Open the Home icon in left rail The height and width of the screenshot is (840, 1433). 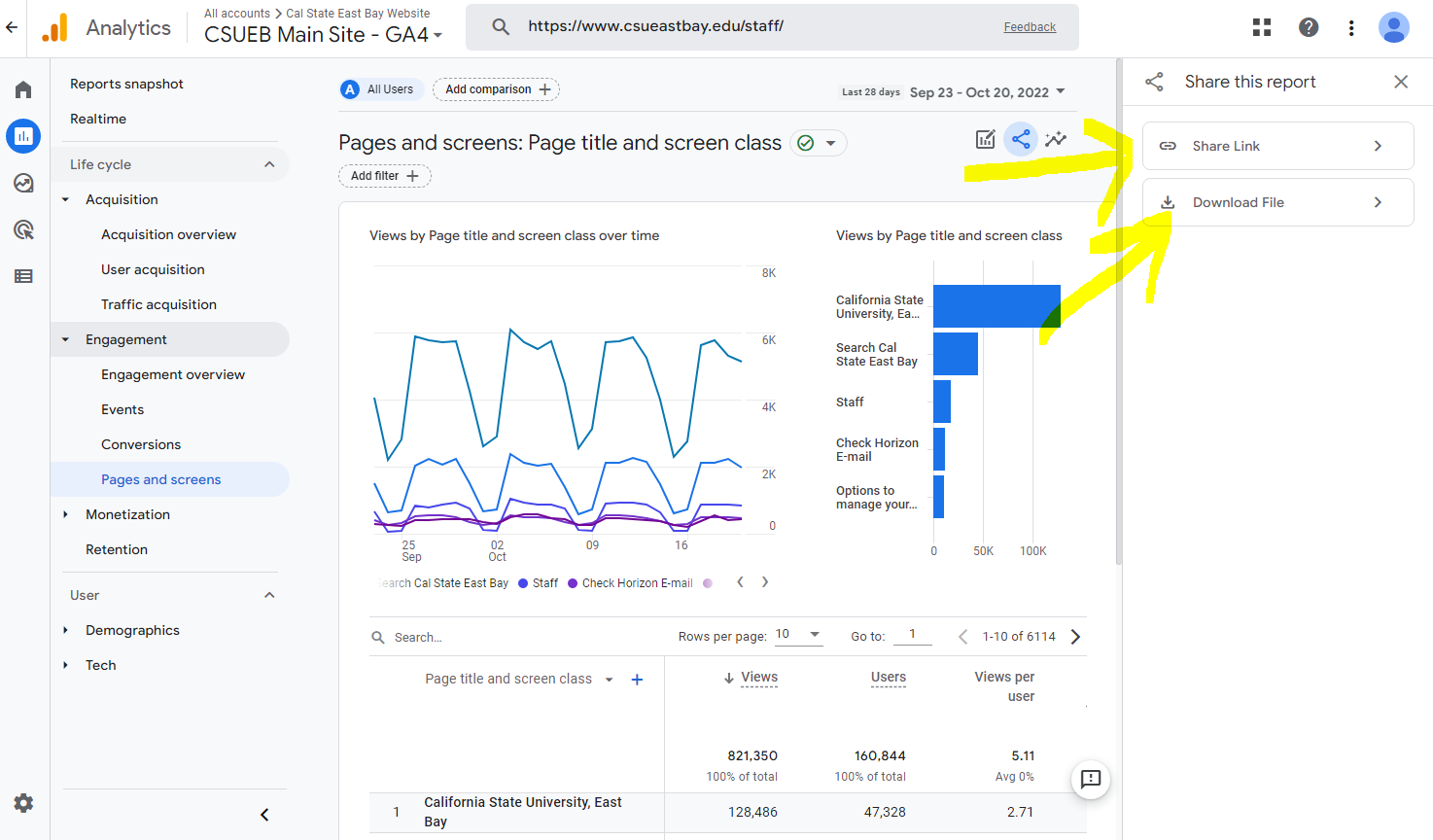(x=23, y=89)
